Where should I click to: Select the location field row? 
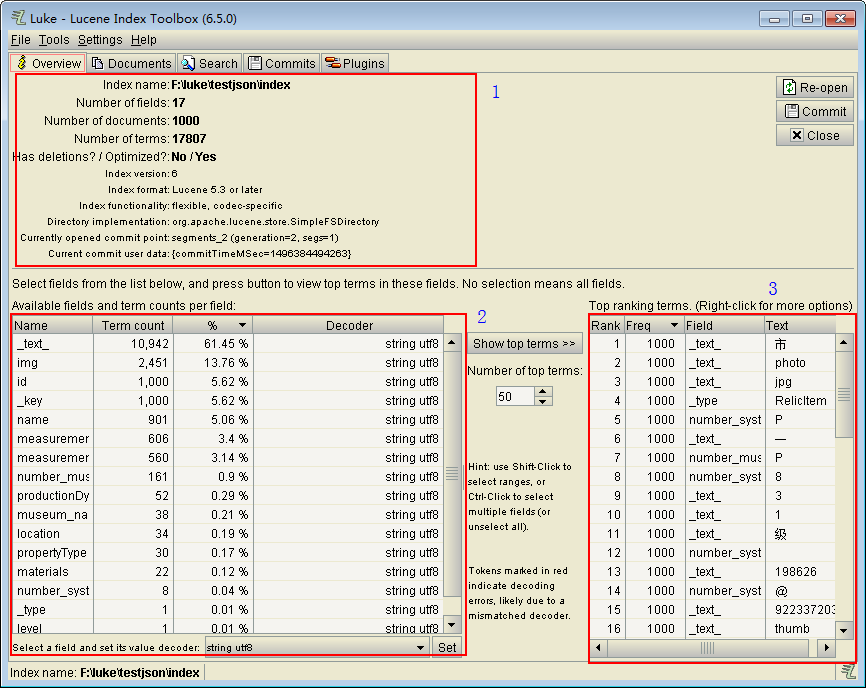click(x=228, y=533)
